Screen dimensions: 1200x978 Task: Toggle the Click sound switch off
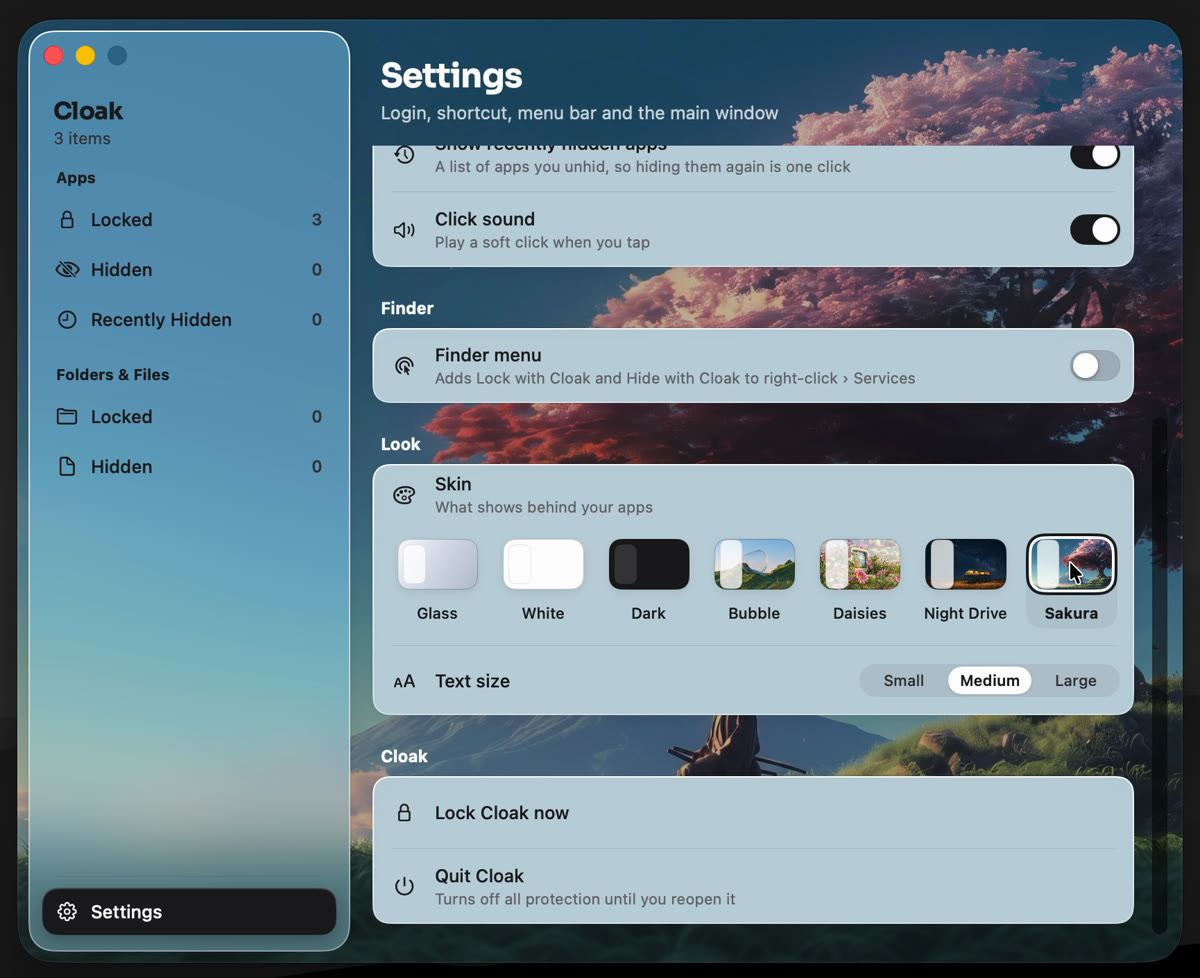(1095, 230)
